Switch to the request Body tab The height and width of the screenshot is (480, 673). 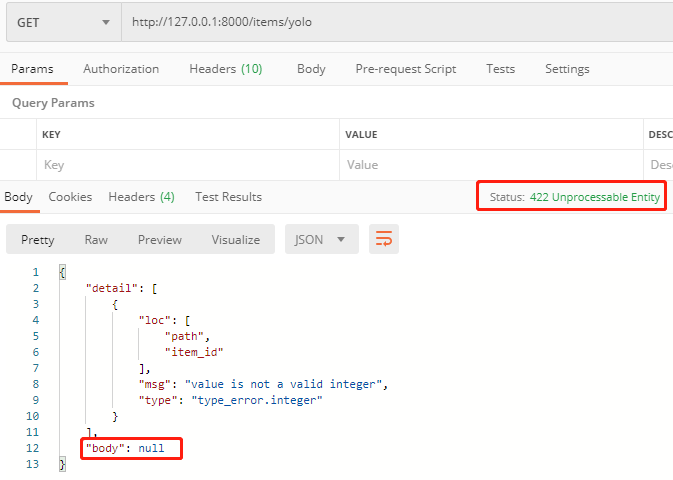311,69
